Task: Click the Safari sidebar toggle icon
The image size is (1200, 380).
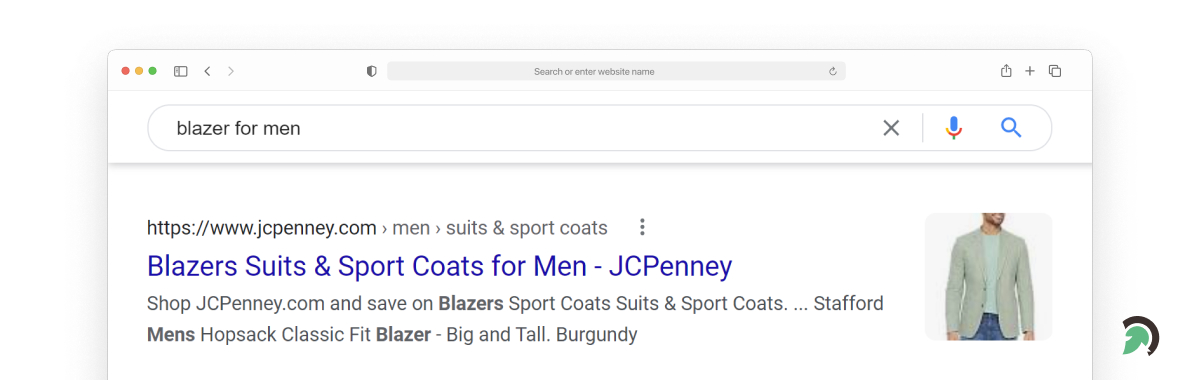Action: [181, 71]
